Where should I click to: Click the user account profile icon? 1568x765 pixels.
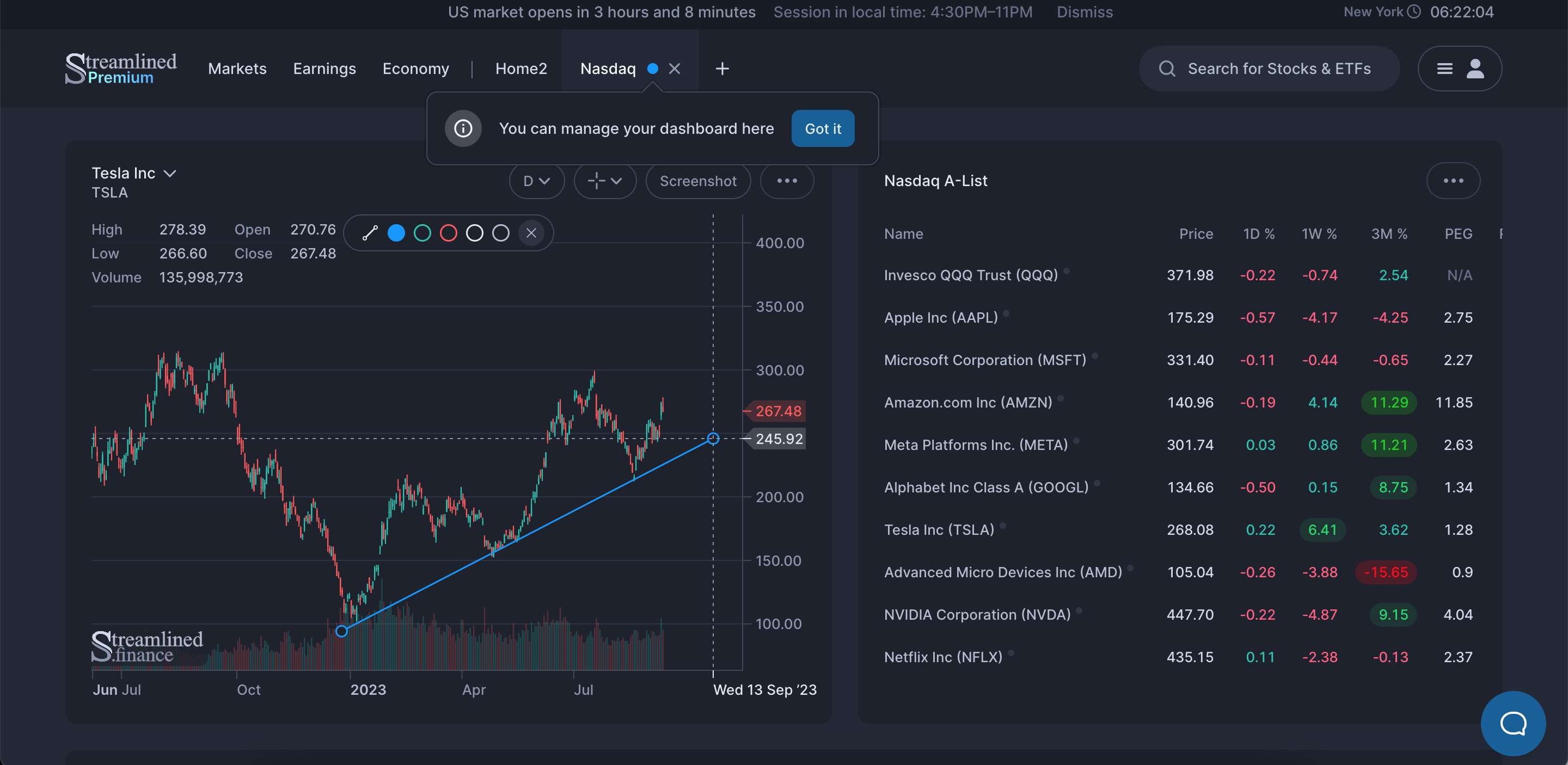pyautogui.click(x=1475, y=69)
